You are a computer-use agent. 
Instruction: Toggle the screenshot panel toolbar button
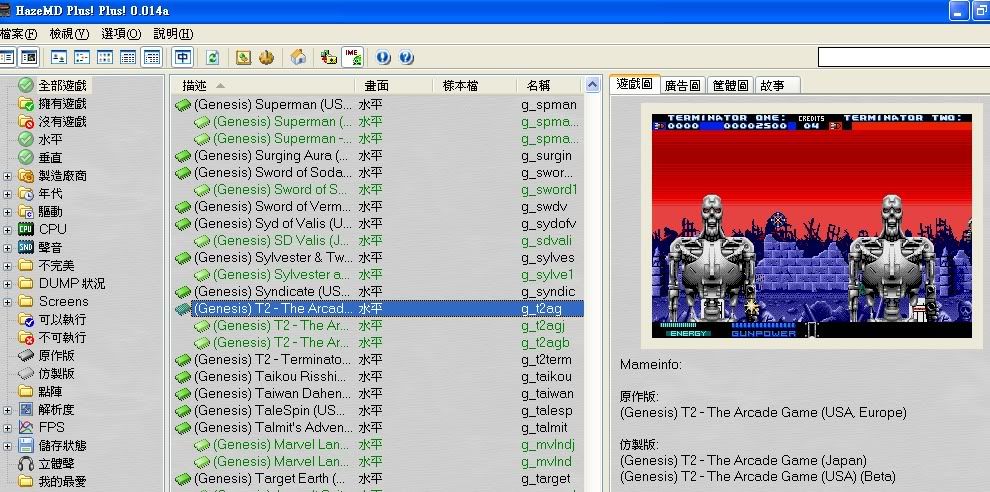tap(28, 57)
